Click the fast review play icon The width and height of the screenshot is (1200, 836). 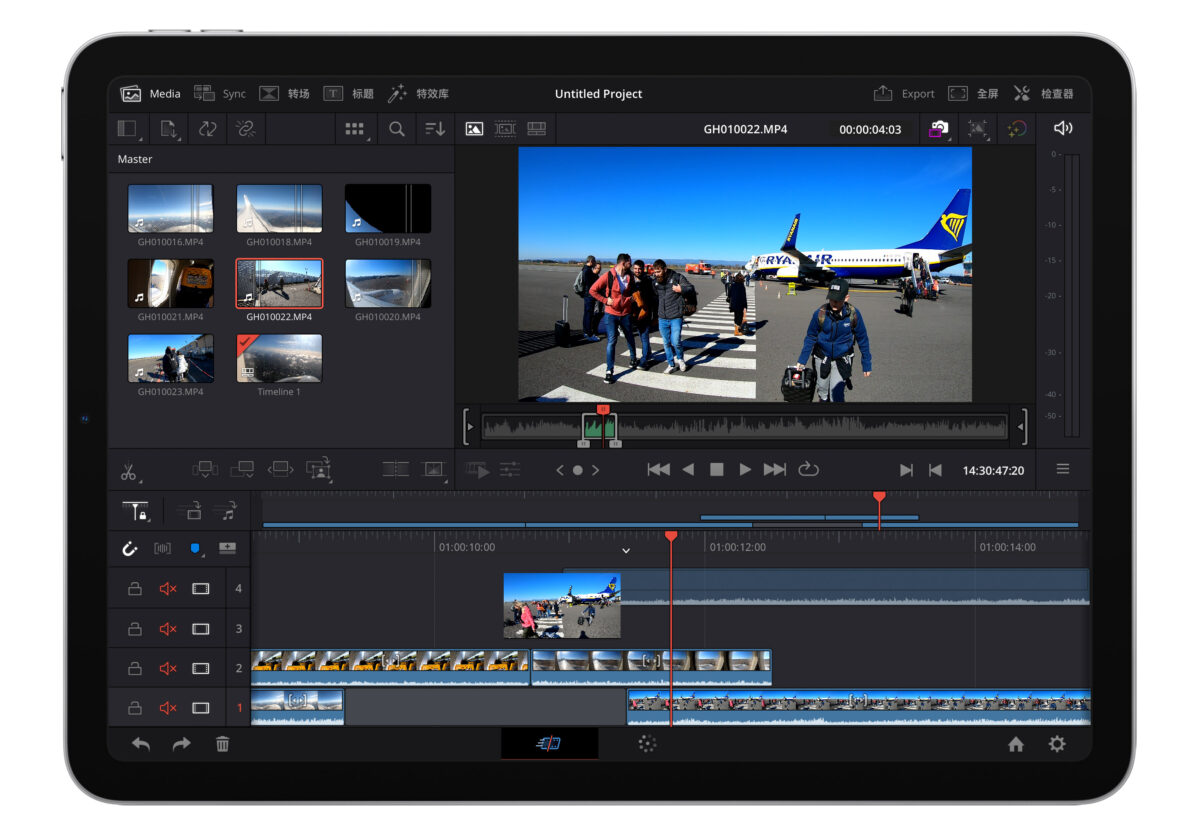[x=477, y=469]
